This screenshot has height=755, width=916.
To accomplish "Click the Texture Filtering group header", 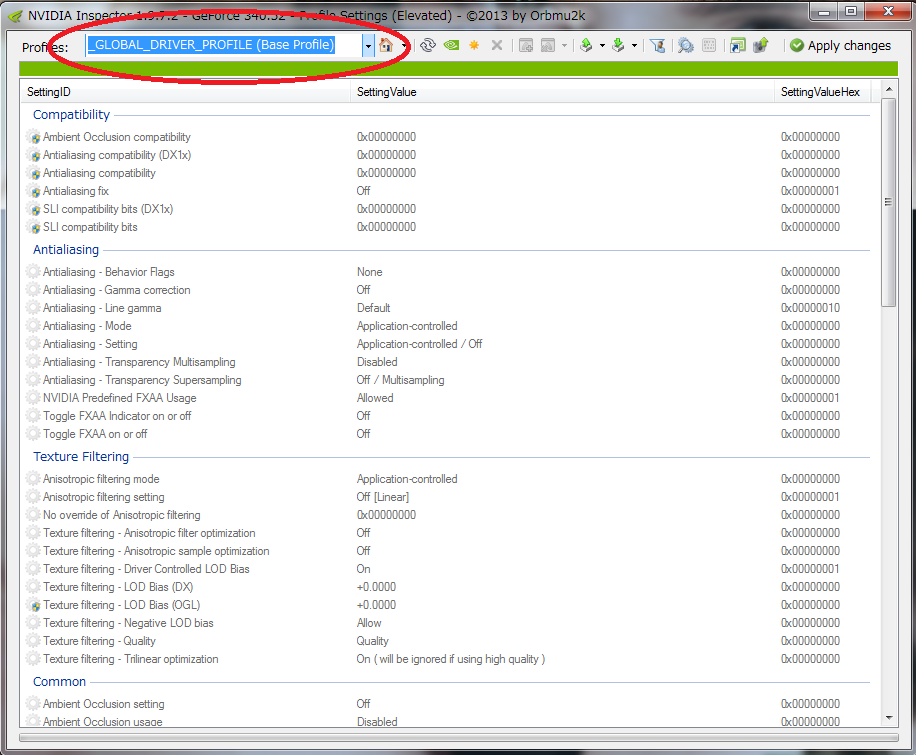I will (x=81, y=457).
